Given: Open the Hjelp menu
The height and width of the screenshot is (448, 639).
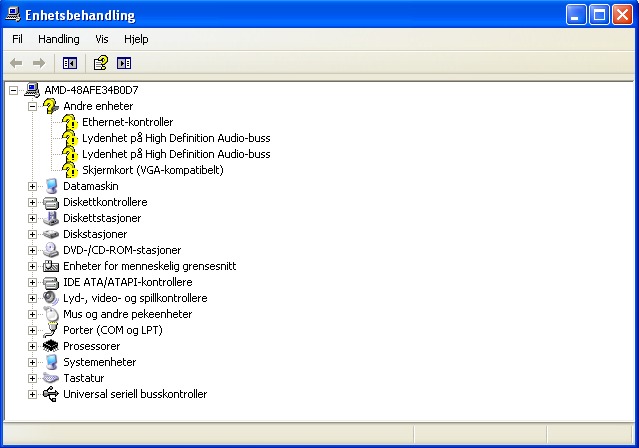Looking at the screenshot, I should point(136,39).
